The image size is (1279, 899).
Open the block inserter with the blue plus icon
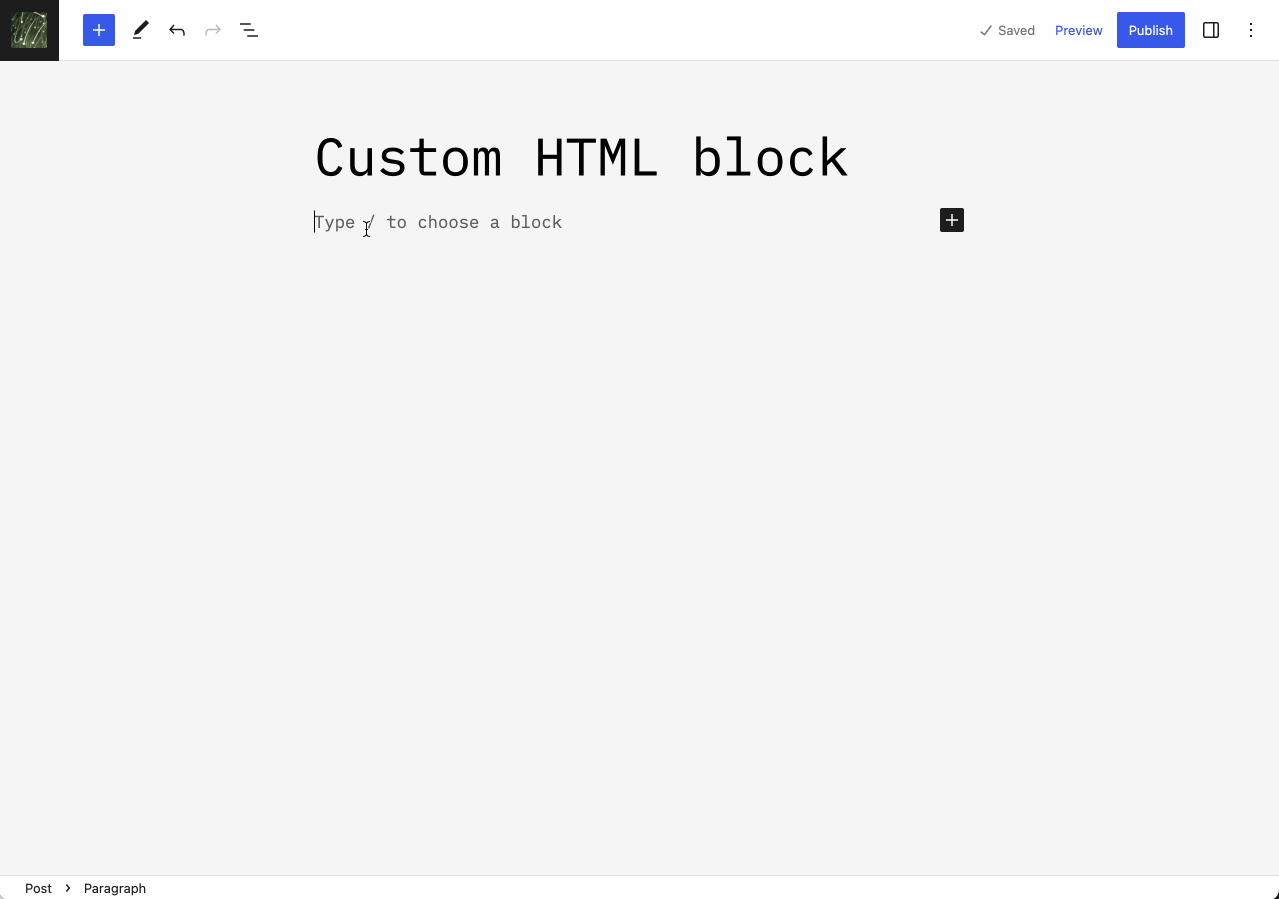pos(98,30)
